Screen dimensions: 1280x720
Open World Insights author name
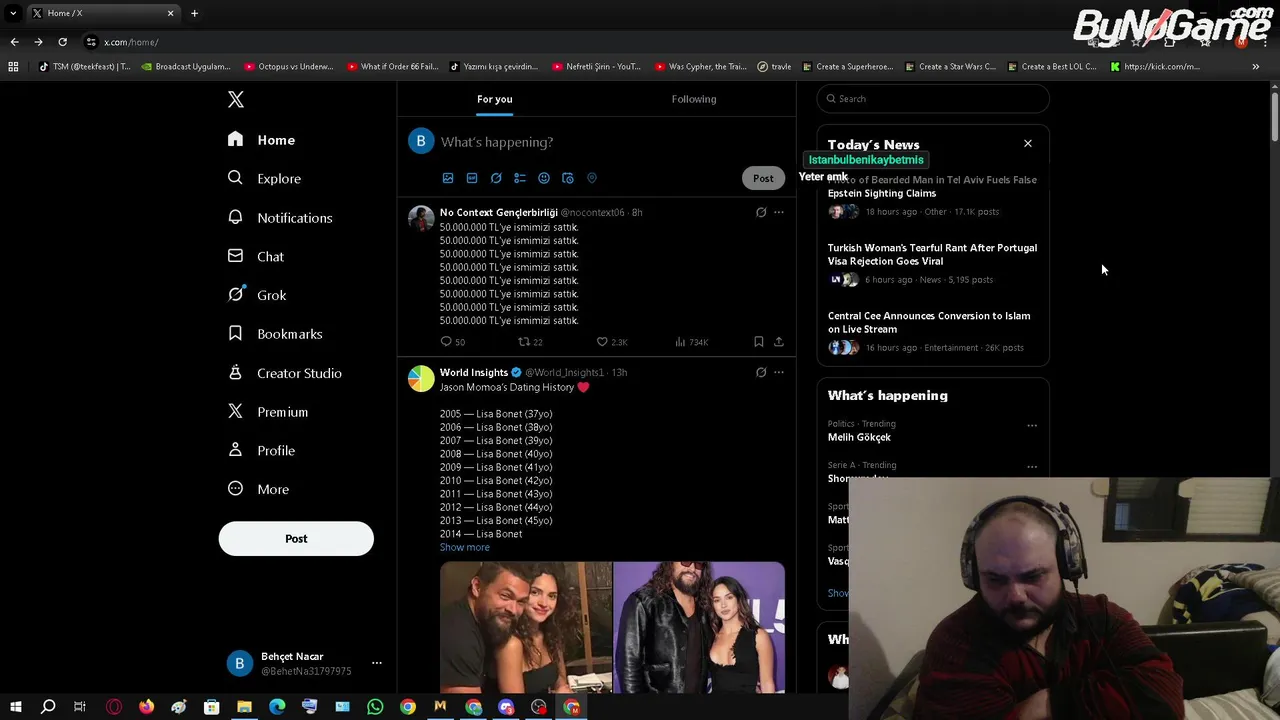coord(474,372)
